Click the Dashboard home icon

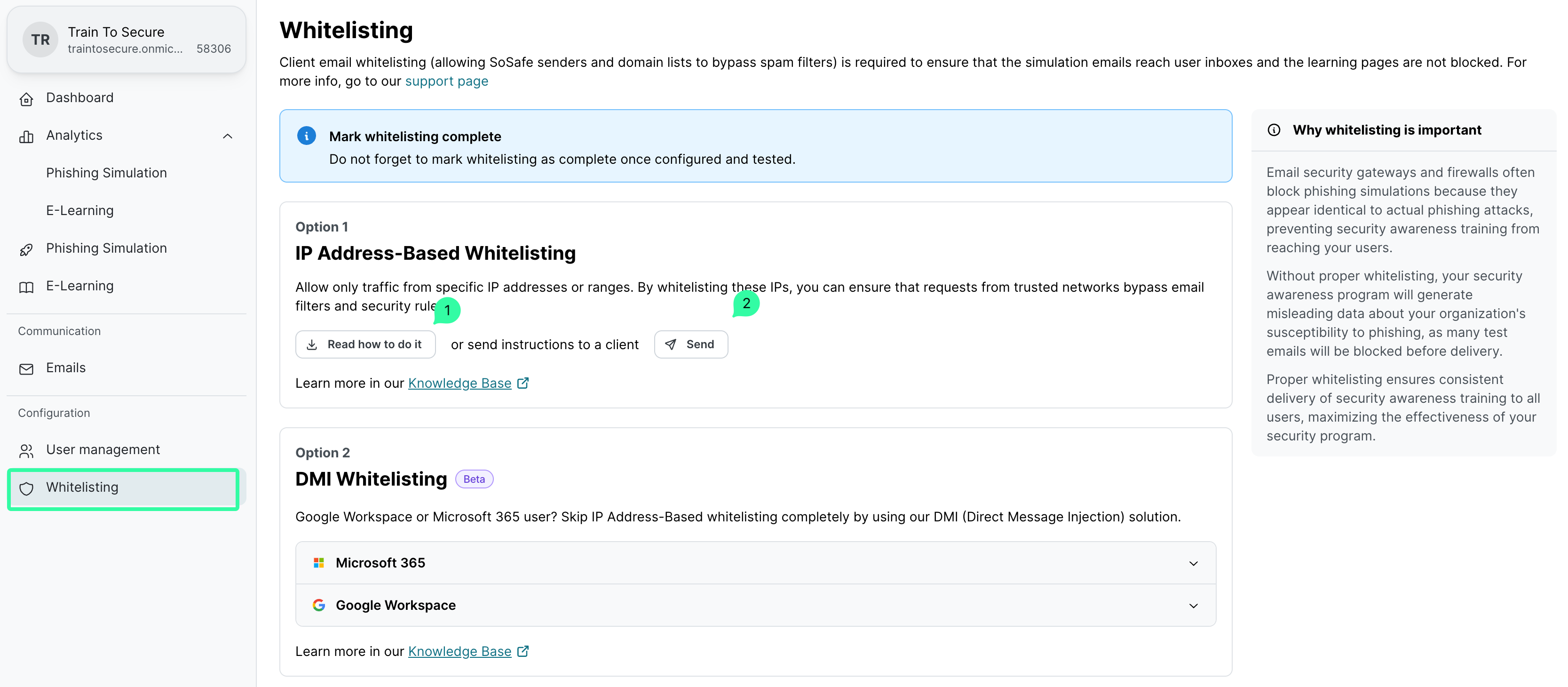(26, 99)
